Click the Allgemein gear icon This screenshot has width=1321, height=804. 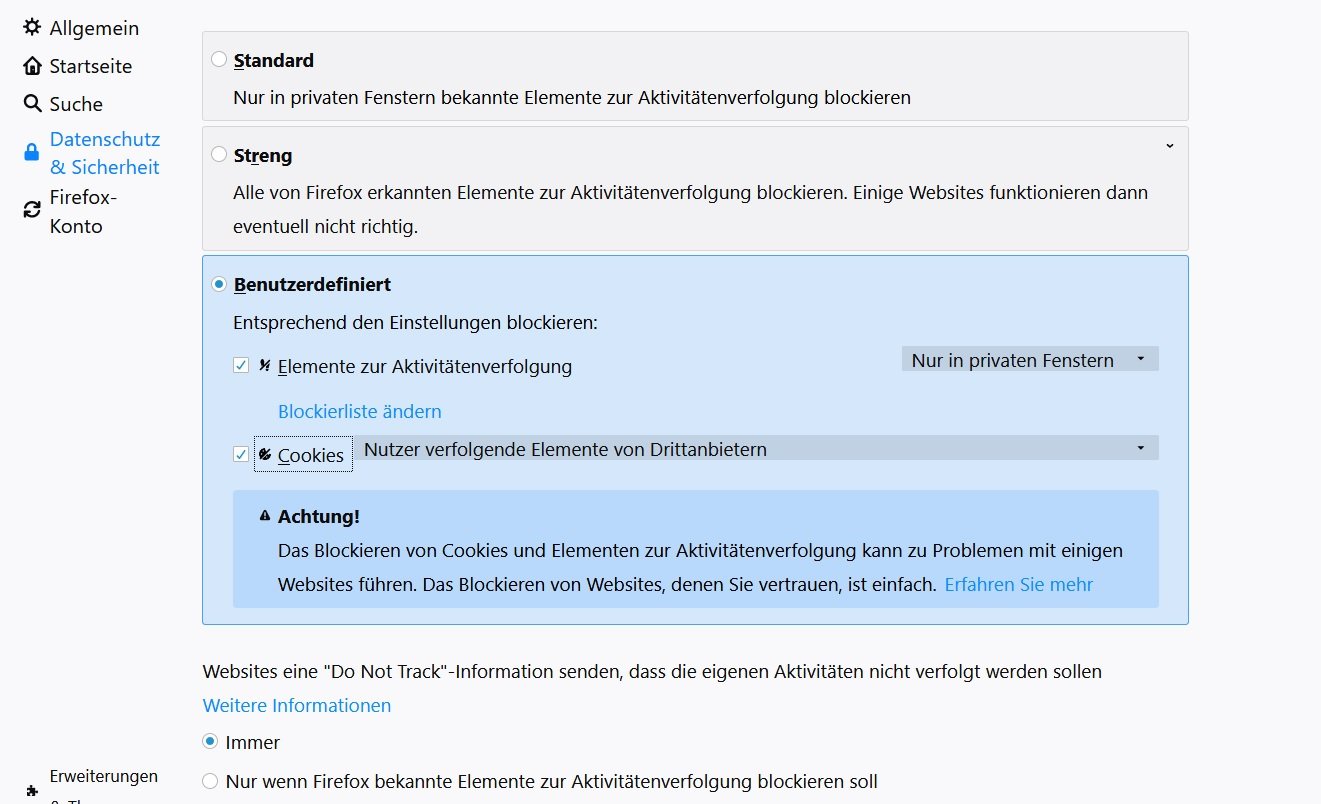(x=32, y=28)
